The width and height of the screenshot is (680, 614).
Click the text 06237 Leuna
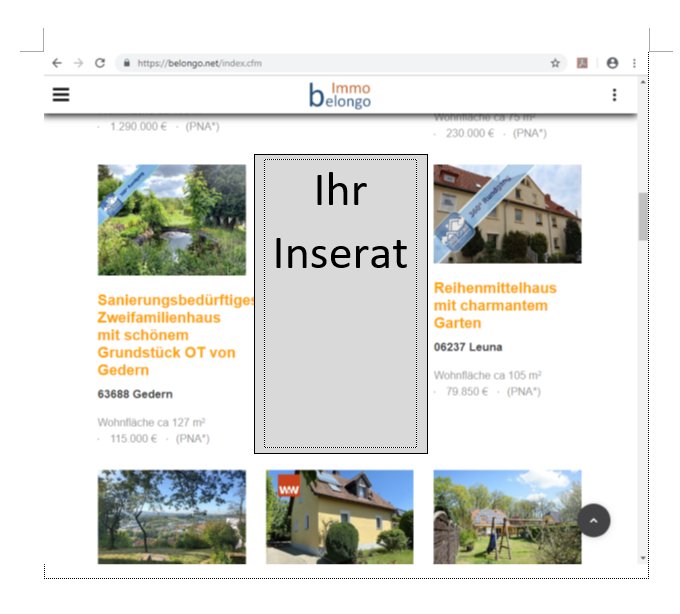point(468,347)
